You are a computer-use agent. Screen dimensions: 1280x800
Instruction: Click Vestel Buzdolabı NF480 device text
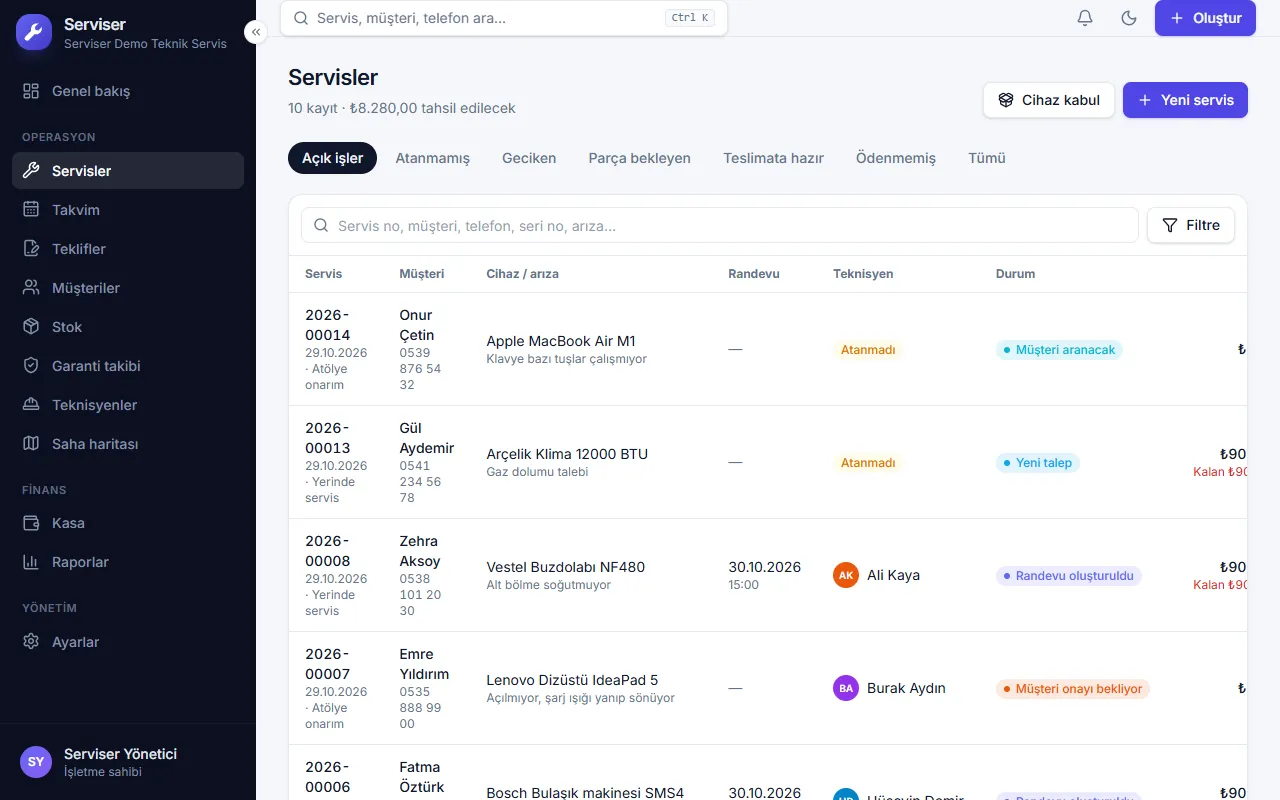pyautogui.click(x=566, y=567)
